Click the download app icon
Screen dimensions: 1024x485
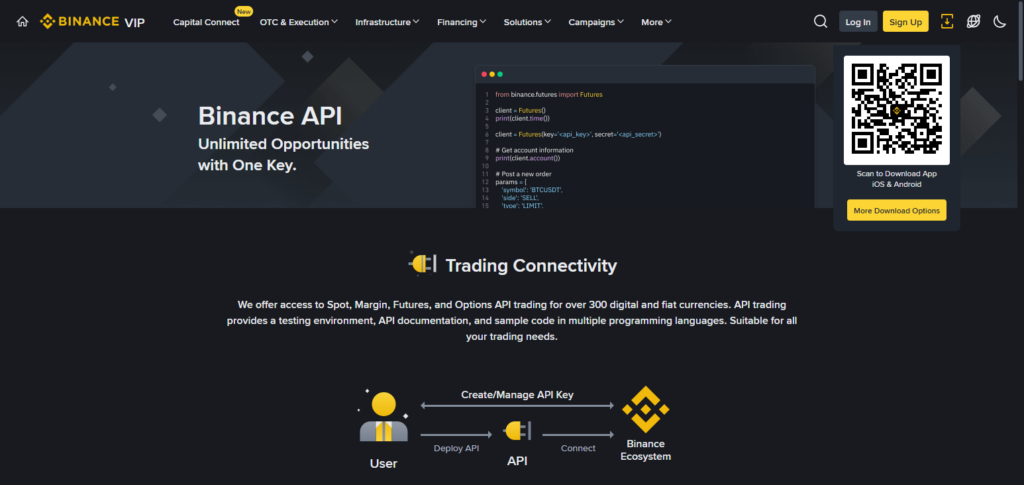(947, 22)
